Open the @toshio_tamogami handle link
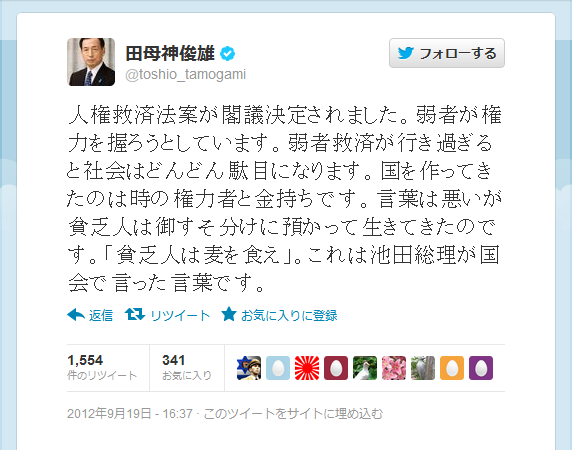The width and height of the screenshot is (572, 450). 186,74
